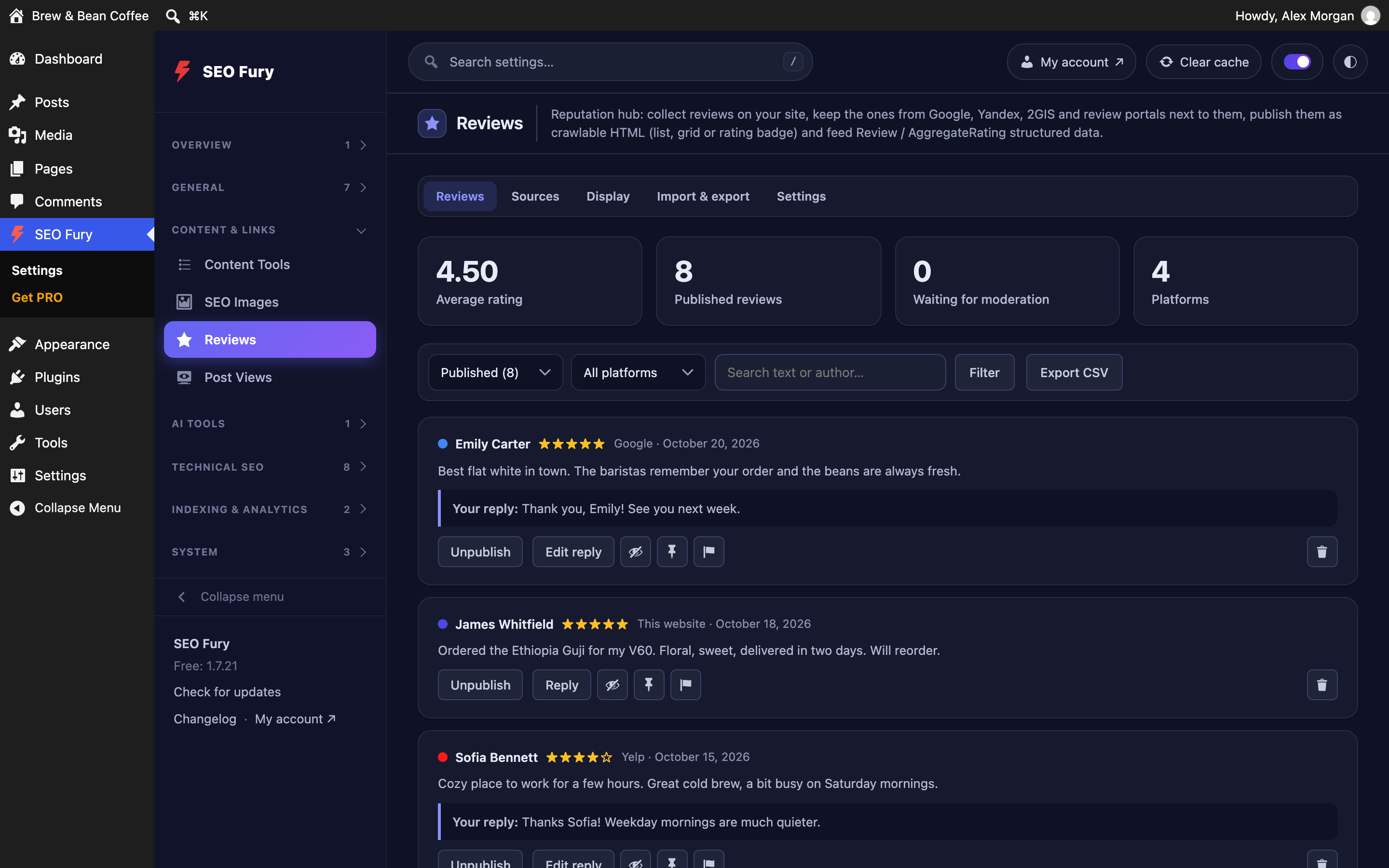Open WordPress Dashboard menu
This screenshot has width=1389, height=868.
[77, 58]
